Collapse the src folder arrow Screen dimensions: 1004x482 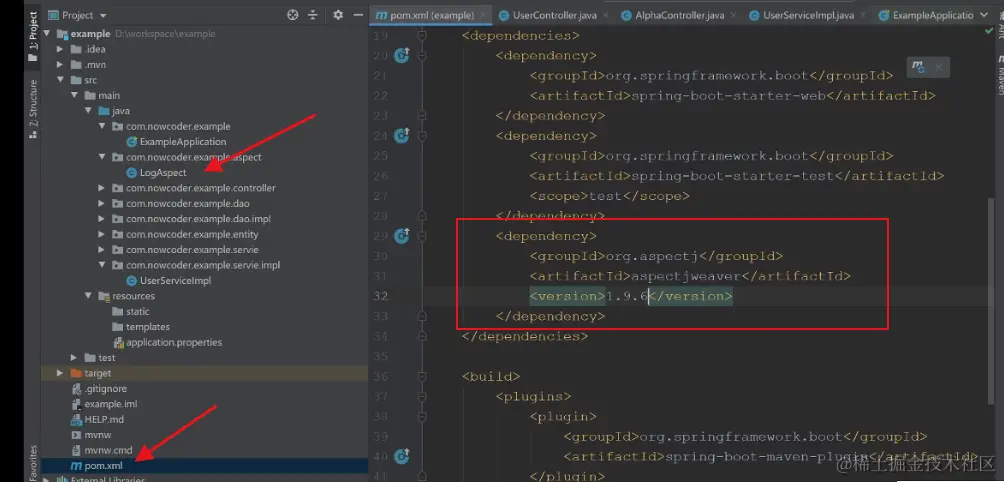coord(61,80)
